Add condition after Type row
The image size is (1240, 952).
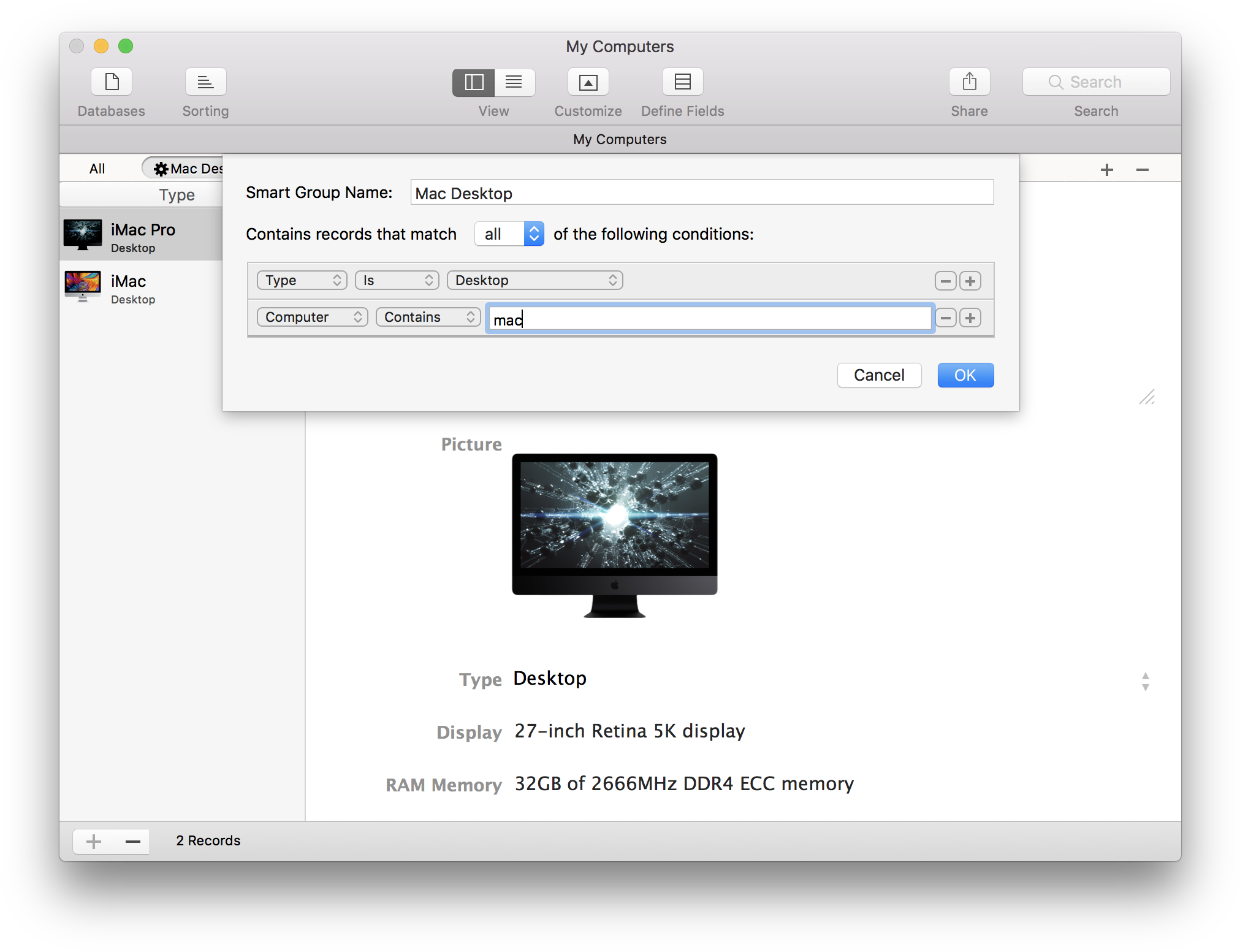point(970,281)
